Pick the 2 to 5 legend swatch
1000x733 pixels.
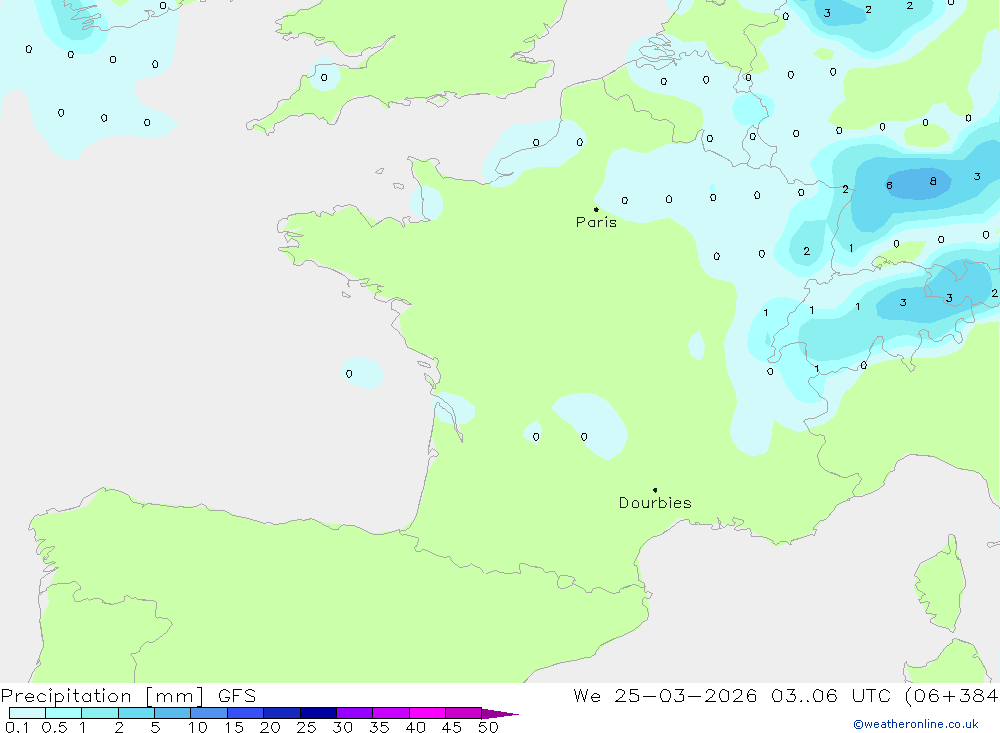pyautogui.click(x=136, y=713)
